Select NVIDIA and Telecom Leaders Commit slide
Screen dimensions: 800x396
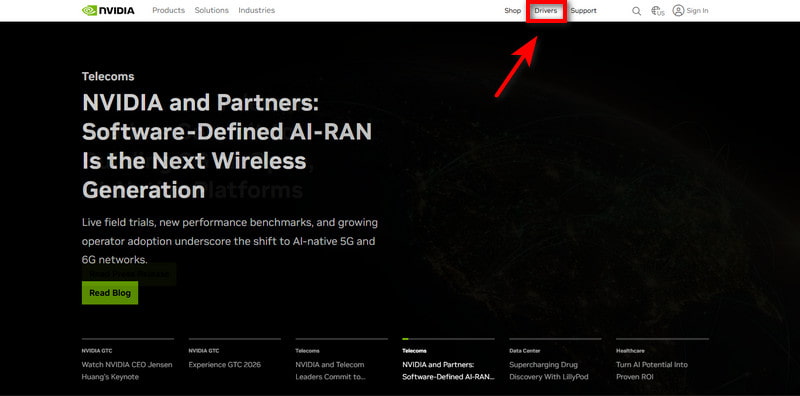tap(341, 360)
